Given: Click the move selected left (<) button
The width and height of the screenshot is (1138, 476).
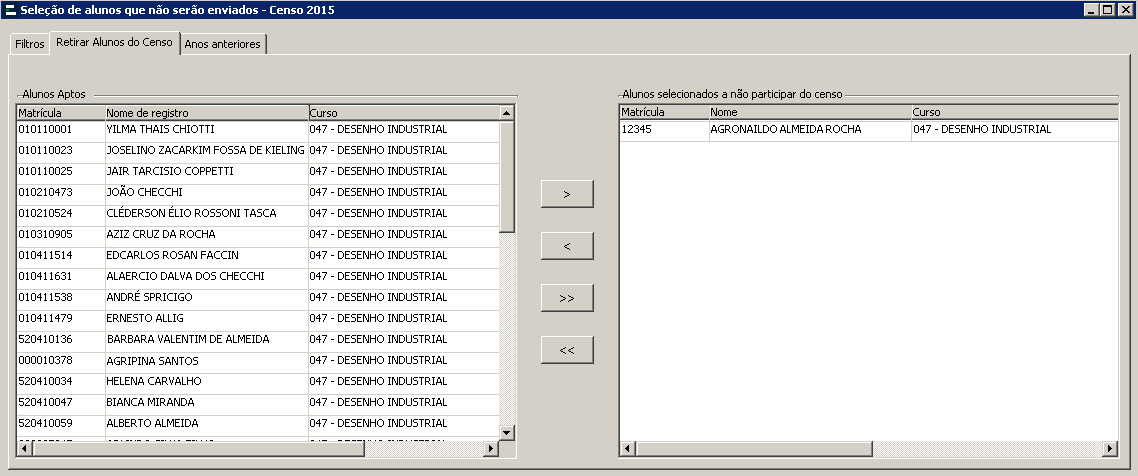Looking at the screenshot, I should pos(567,246).
